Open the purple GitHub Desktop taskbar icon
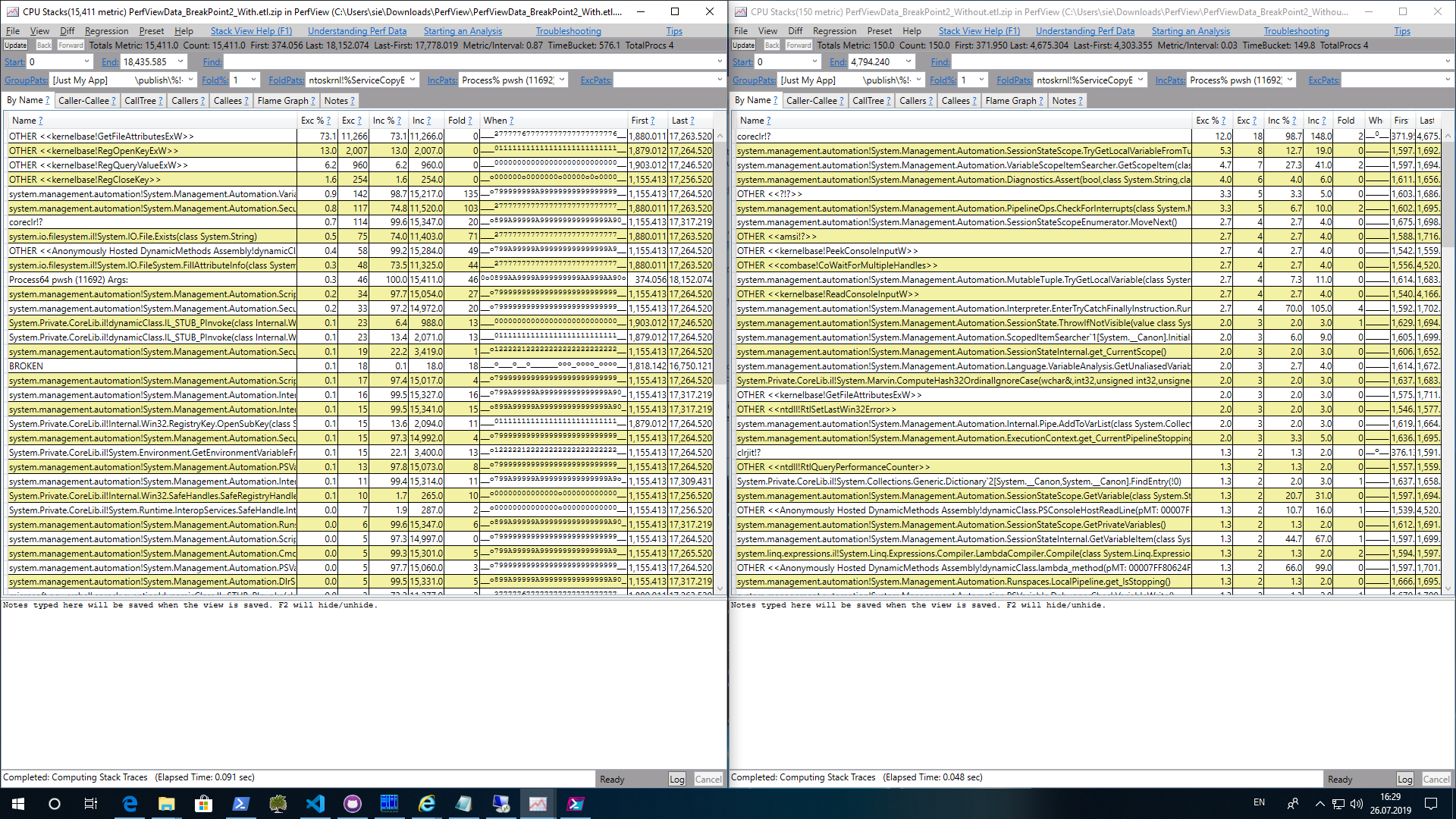The height and width of the screenshot is (819, 1456). (x=352, y=804)
